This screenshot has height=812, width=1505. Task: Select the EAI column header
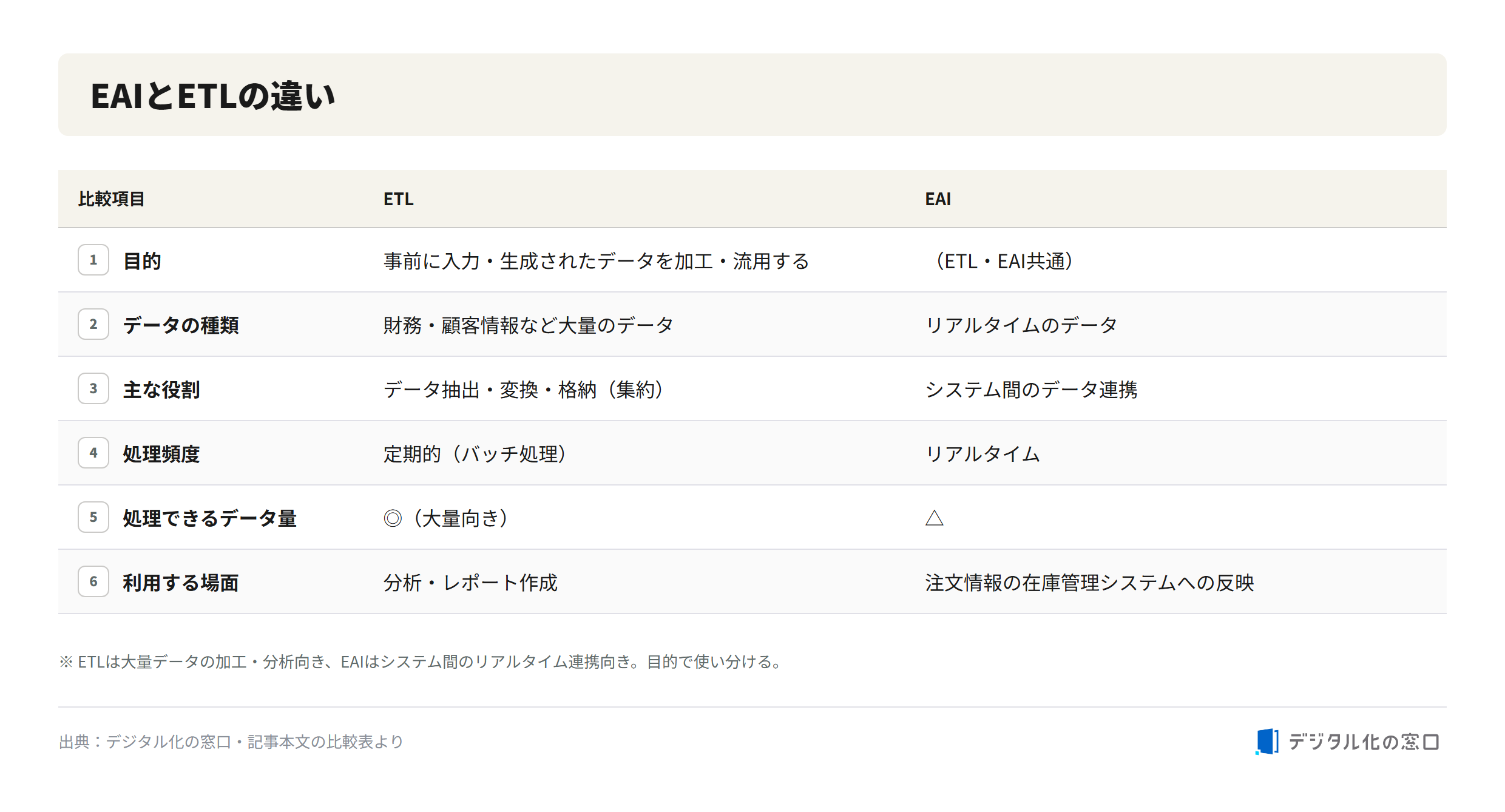(938, 199)
